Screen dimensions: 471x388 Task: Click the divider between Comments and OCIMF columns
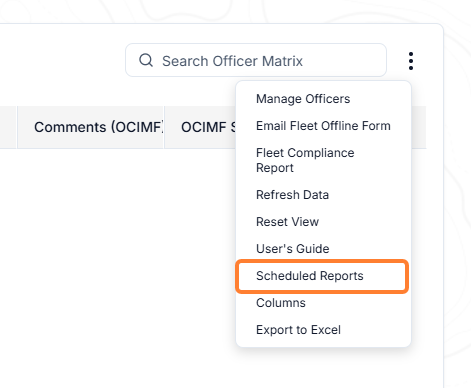(164, 127)
